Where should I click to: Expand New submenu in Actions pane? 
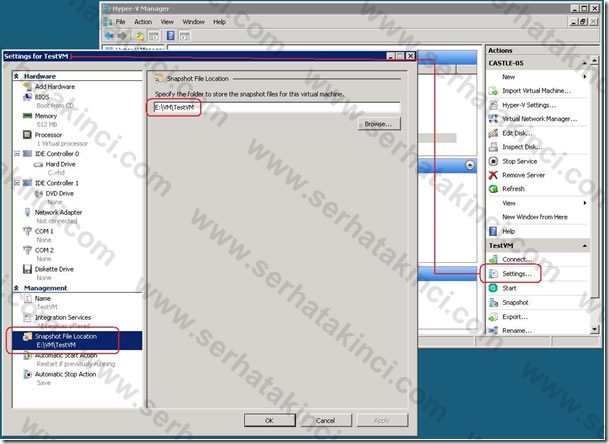coord(585,77)
